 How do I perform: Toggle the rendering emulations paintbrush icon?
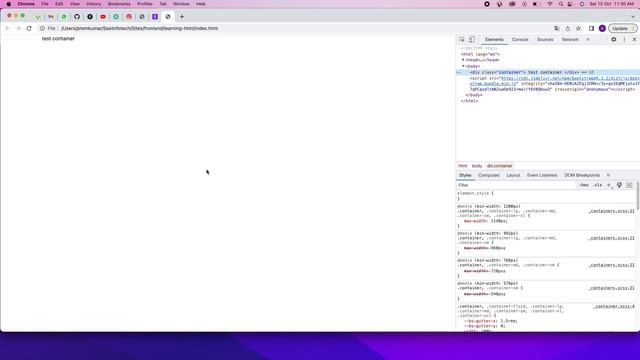pyautogui.click(x=619, y=185)
